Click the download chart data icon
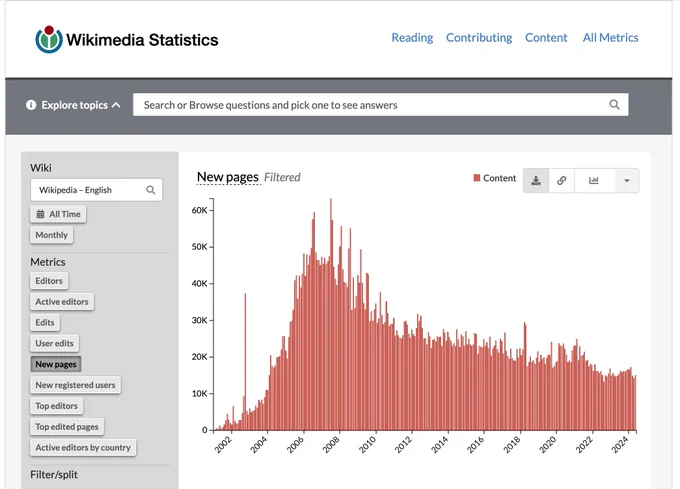 click(x=536, y=180)
